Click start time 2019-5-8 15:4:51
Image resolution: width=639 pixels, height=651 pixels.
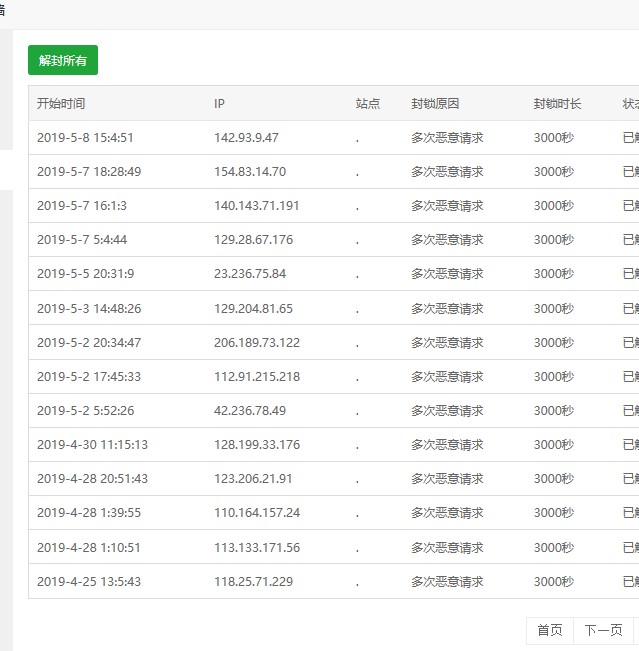(85, 137)
